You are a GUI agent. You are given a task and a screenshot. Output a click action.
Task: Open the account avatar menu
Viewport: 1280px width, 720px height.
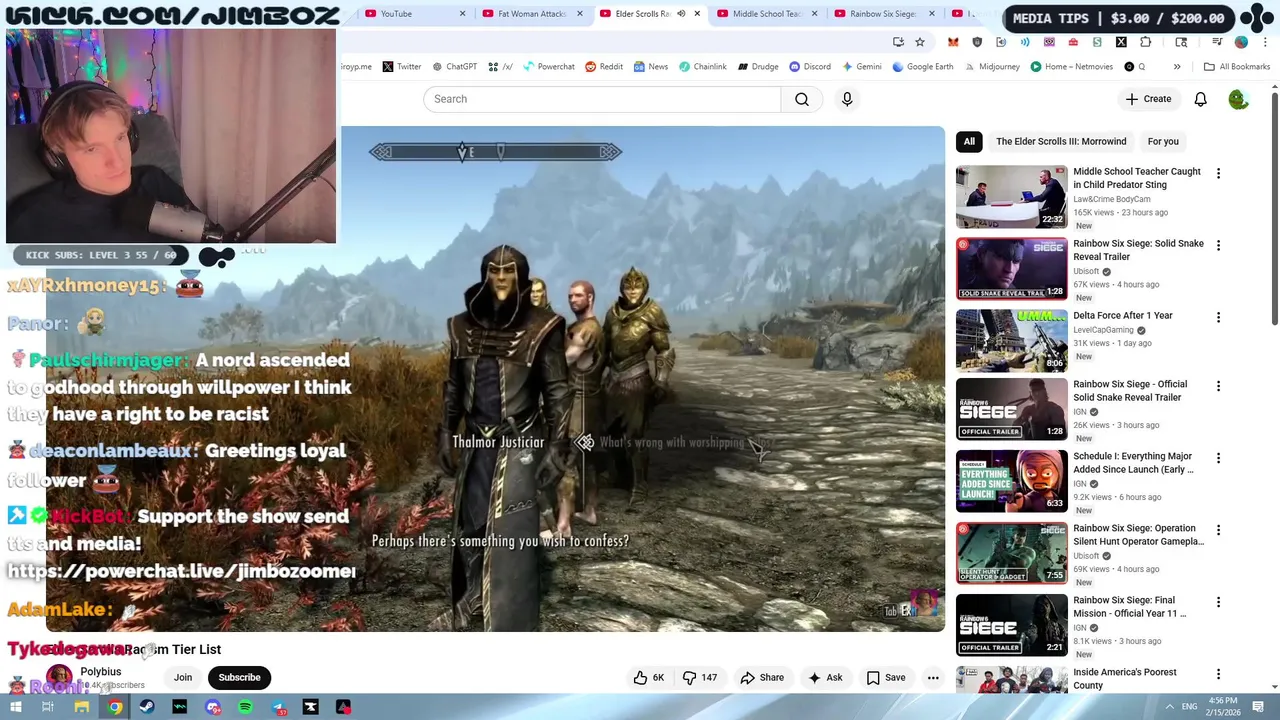1238,99
